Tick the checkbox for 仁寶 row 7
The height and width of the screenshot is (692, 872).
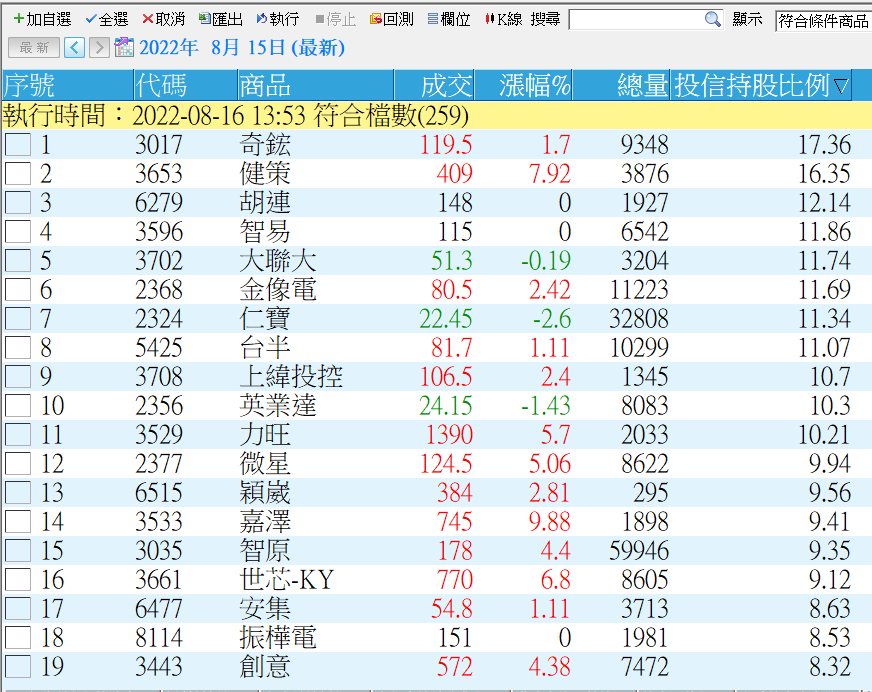click(x=18, y=319)
